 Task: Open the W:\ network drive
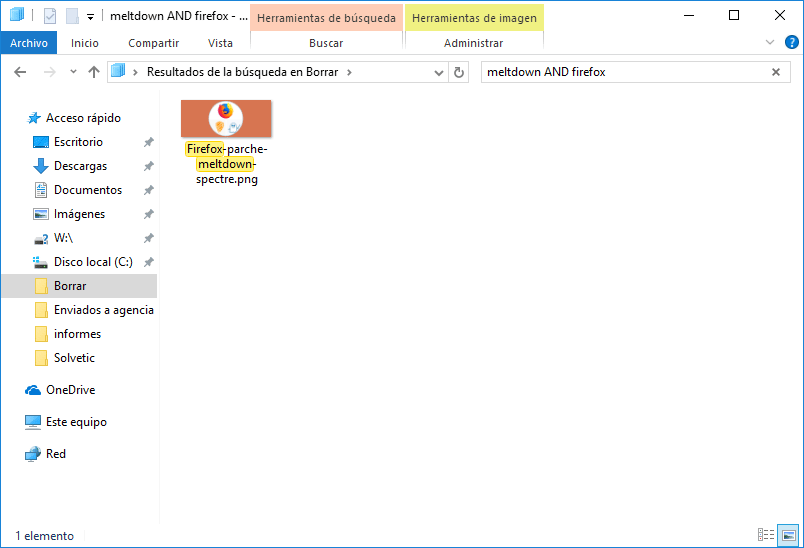(63, 238)
